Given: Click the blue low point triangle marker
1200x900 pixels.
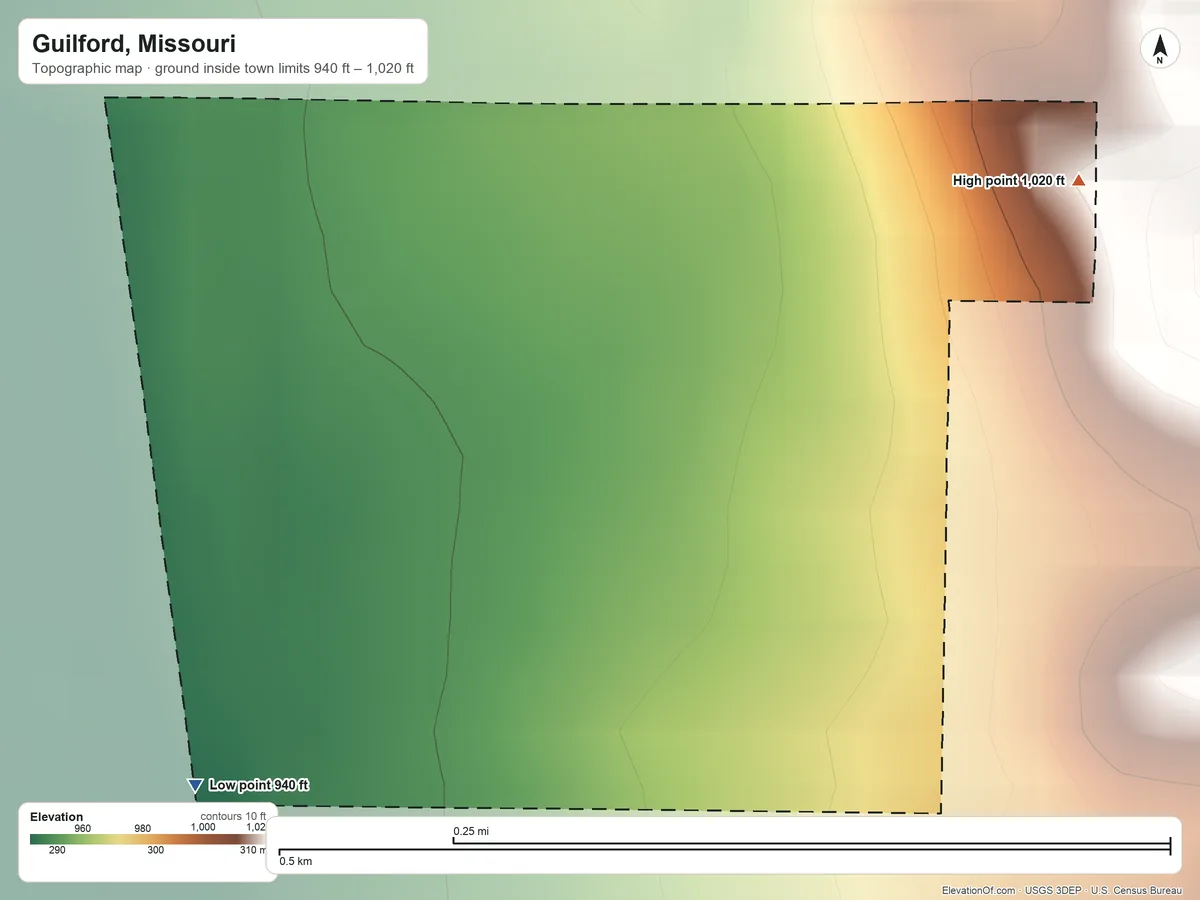Looking at the screenshot, I should pyautogui.click(x=195, y=786).
